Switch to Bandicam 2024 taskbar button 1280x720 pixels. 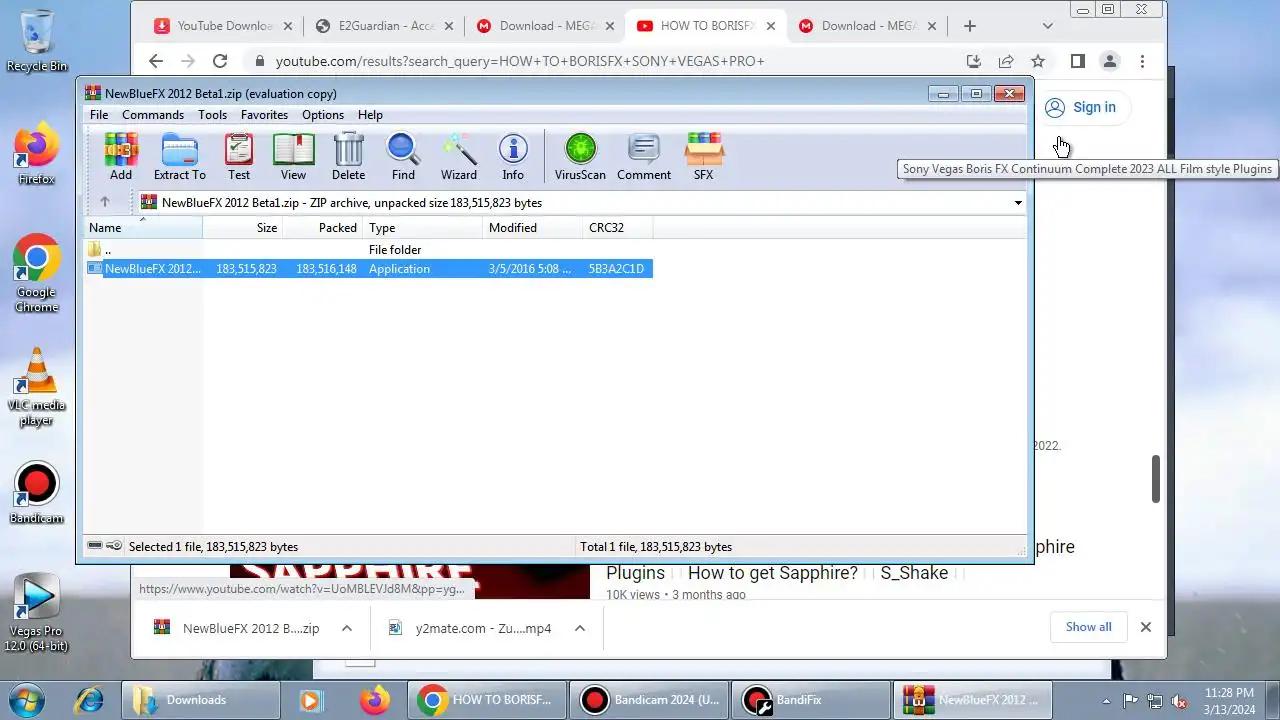coord(648,700)
